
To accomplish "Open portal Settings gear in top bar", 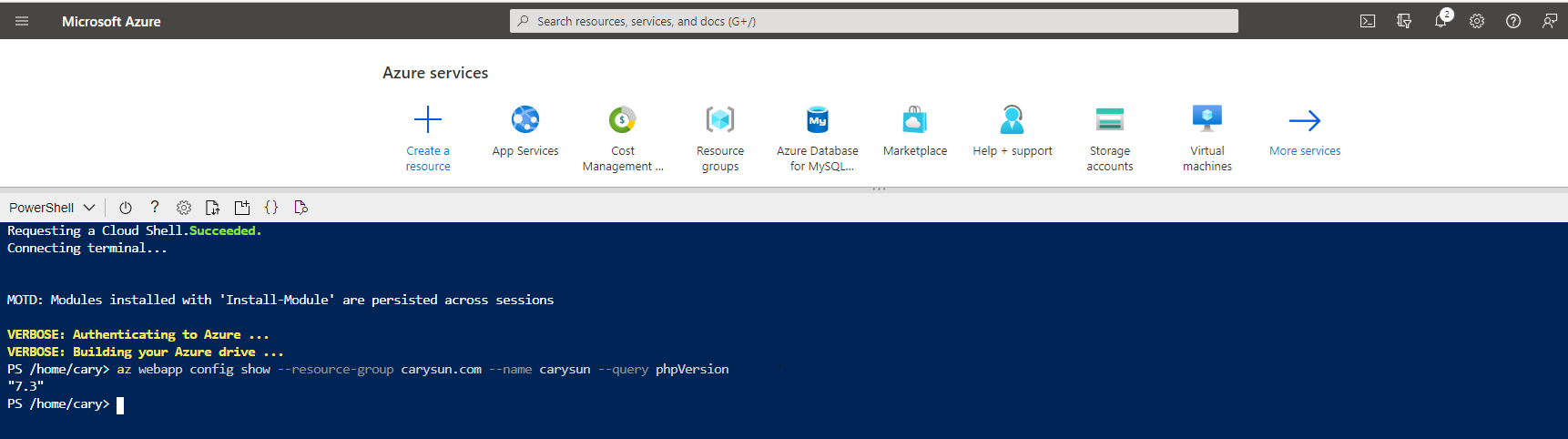I will point(1477,21).
